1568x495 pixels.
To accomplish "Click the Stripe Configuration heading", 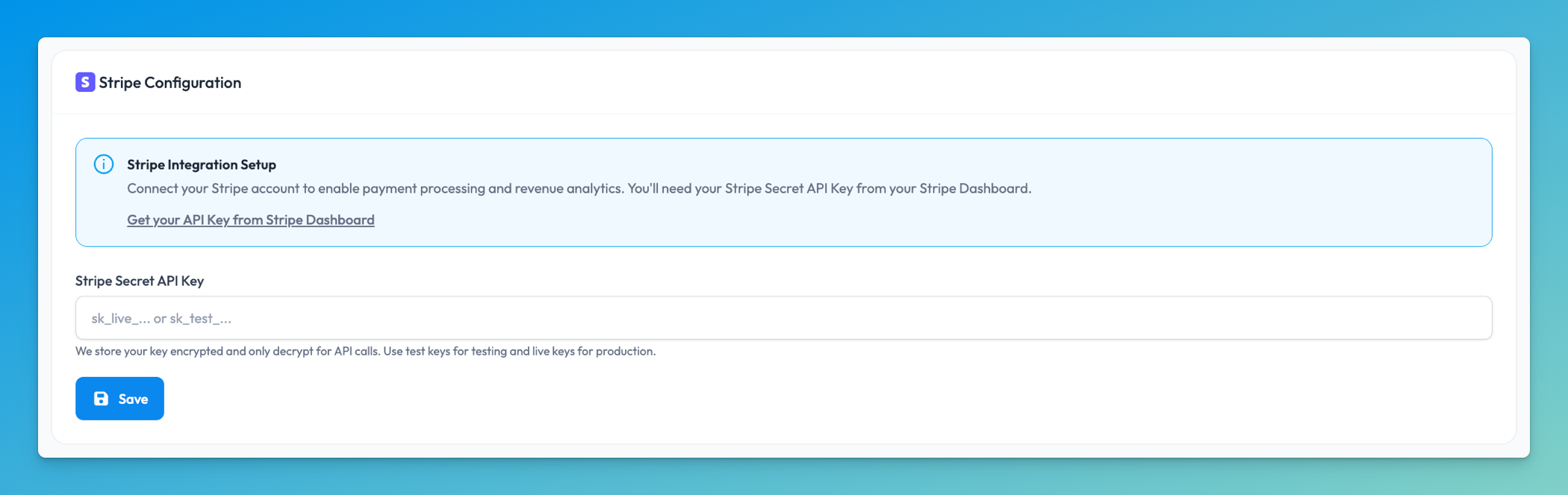I will (170, 82).
